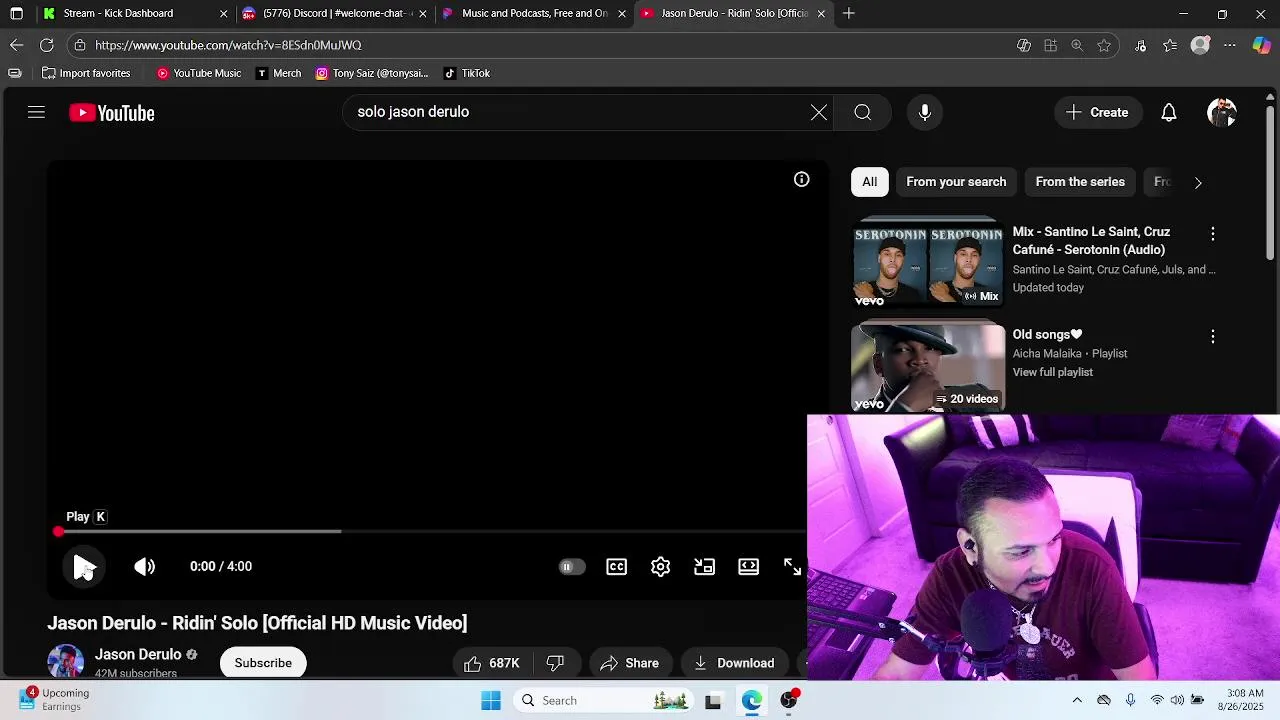Screen dimensions: 1280x720
Task: Clear the search box with X
Action: 819,112
